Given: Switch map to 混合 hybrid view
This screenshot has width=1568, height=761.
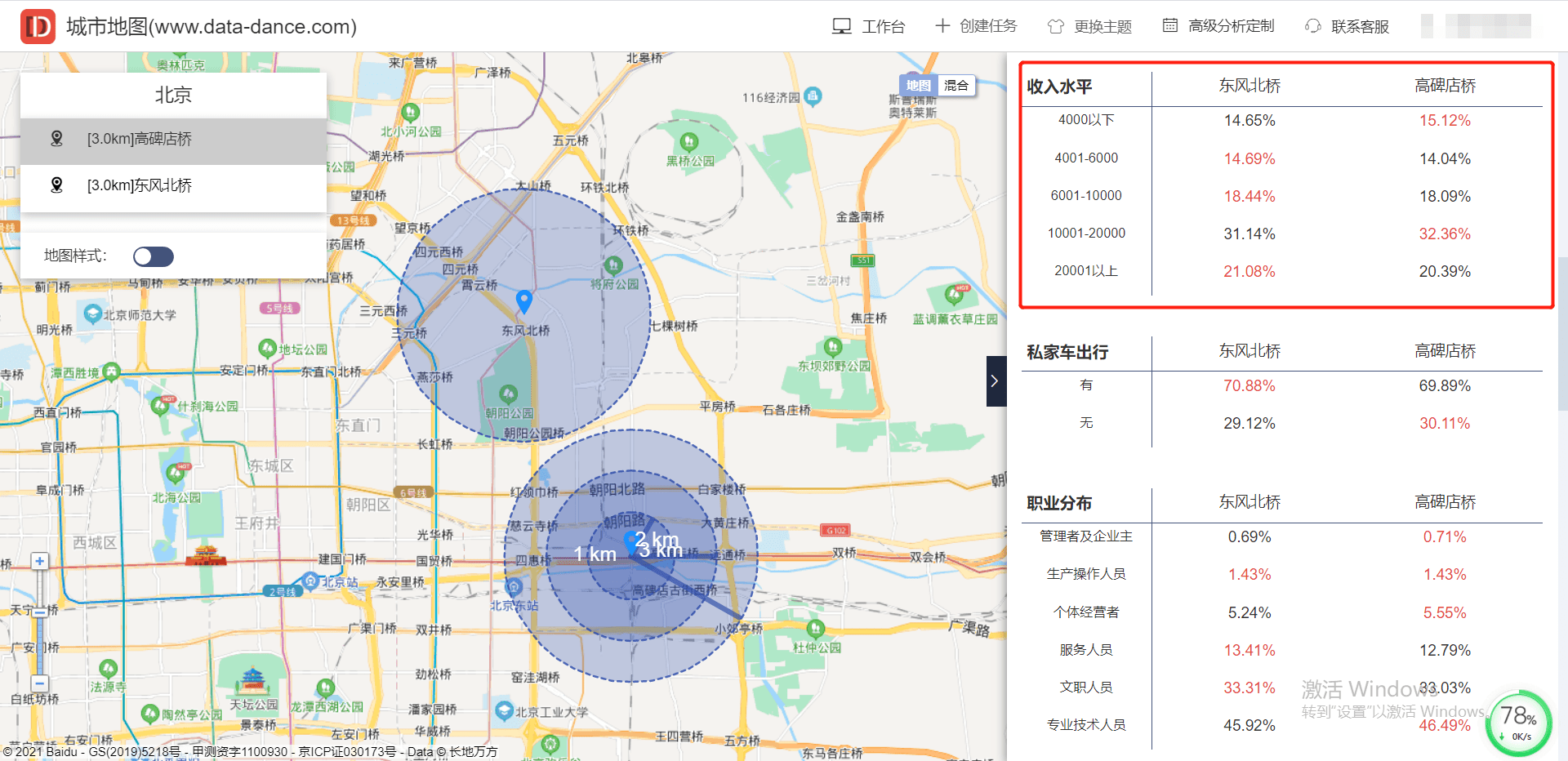Looking at the screenshot, I should 956,85.
